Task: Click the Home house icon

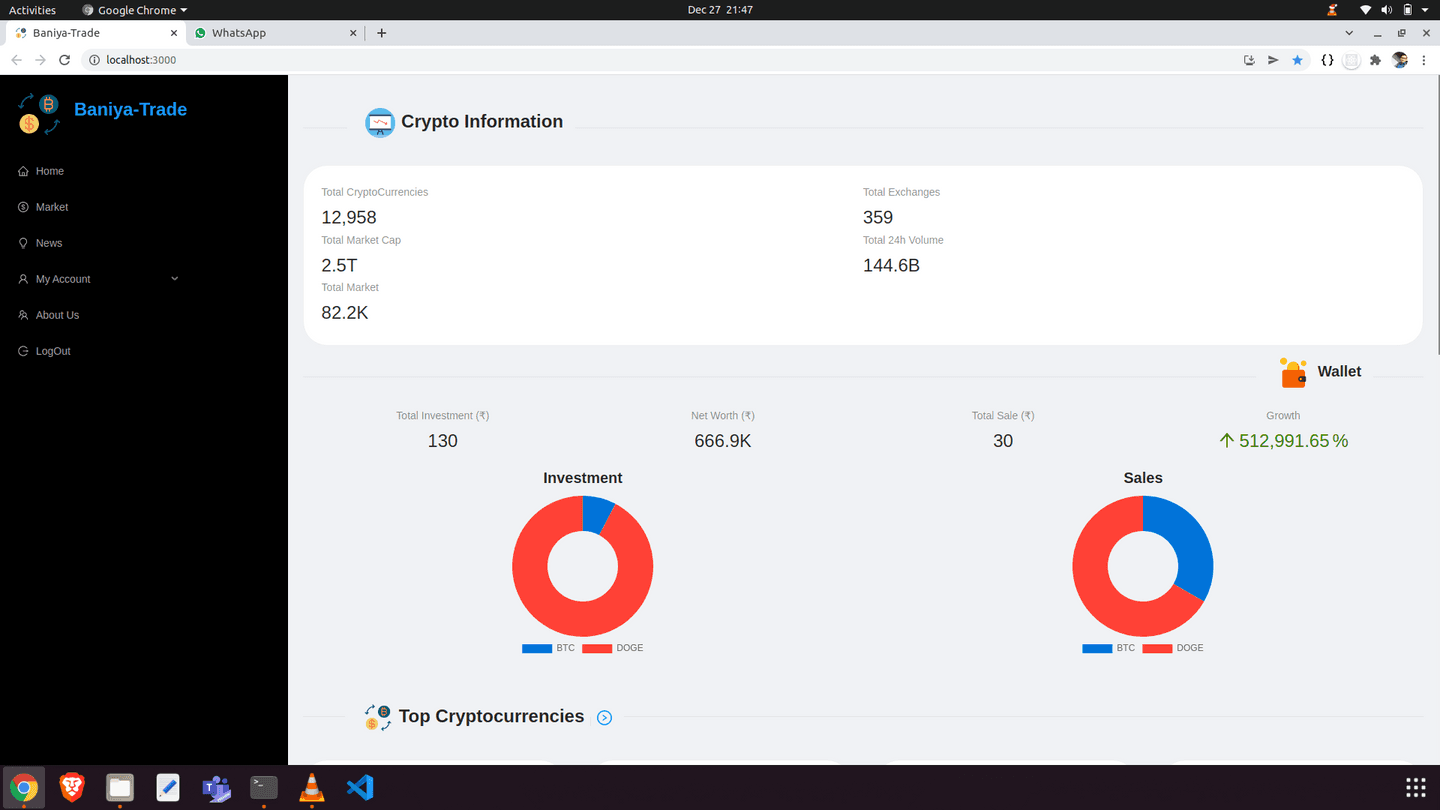Action: point(23,171)
